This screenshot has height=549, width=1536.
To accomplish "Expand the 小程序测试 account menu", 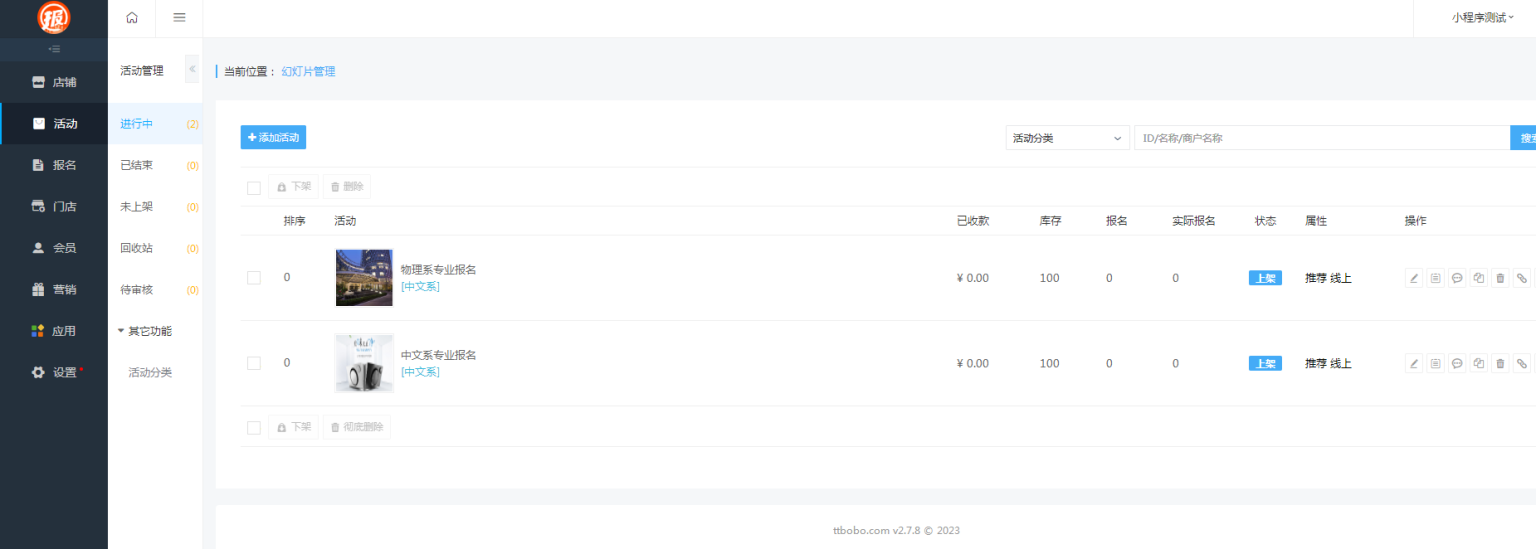I will 1483,18.
